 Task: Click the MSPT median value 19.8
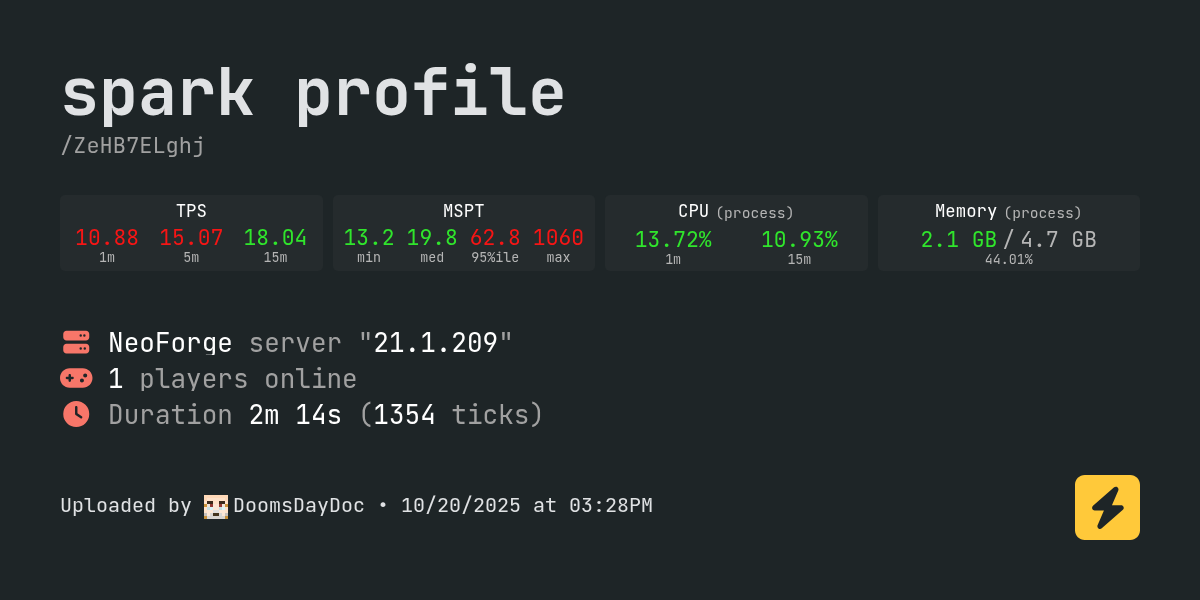click(432, 238)
